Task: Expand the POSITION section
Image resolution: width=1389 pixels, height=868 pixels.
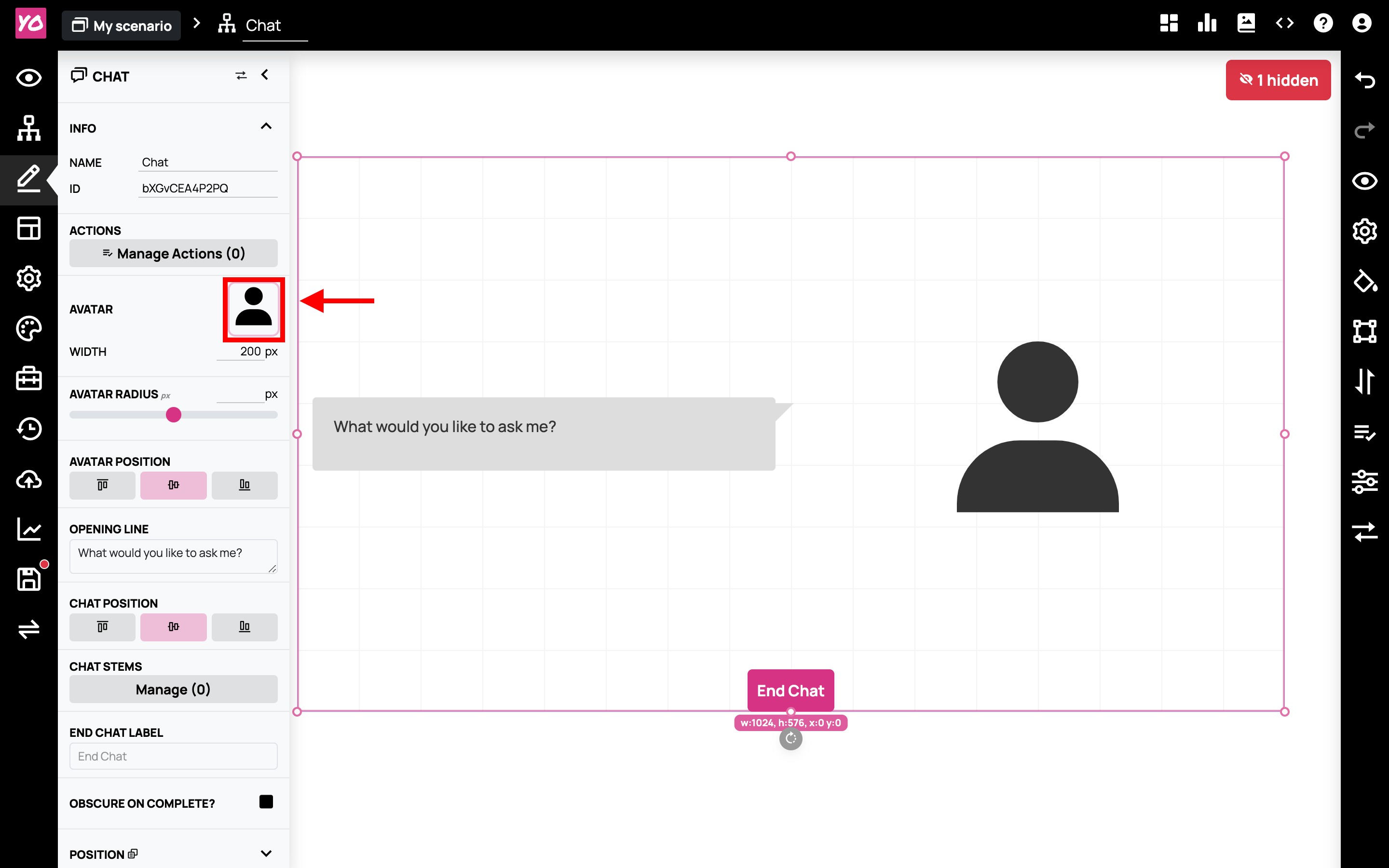Action: click(x=266, y=854)
